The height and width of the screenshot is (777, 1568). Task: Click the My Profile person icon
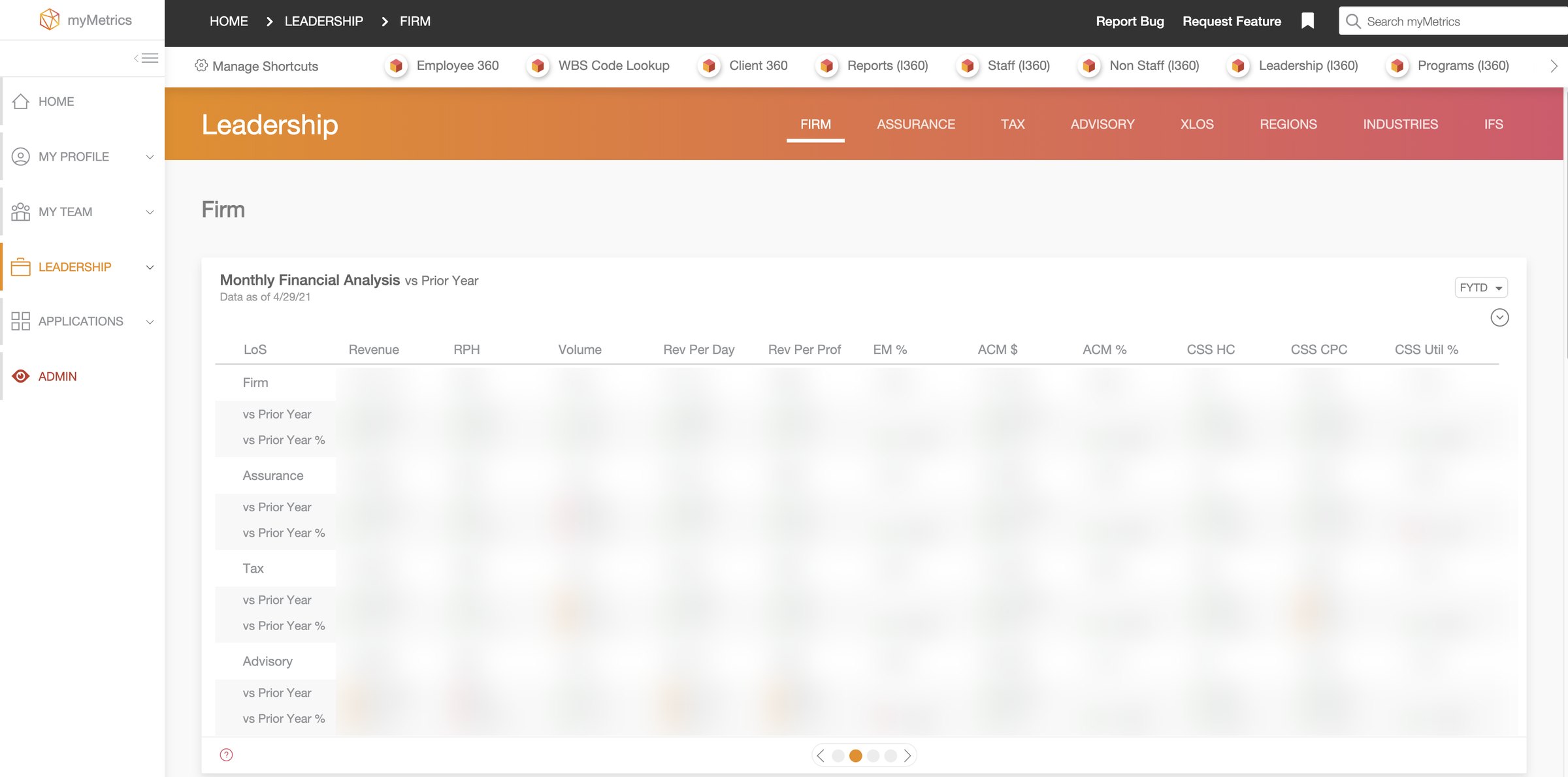[x=21, y=157]
